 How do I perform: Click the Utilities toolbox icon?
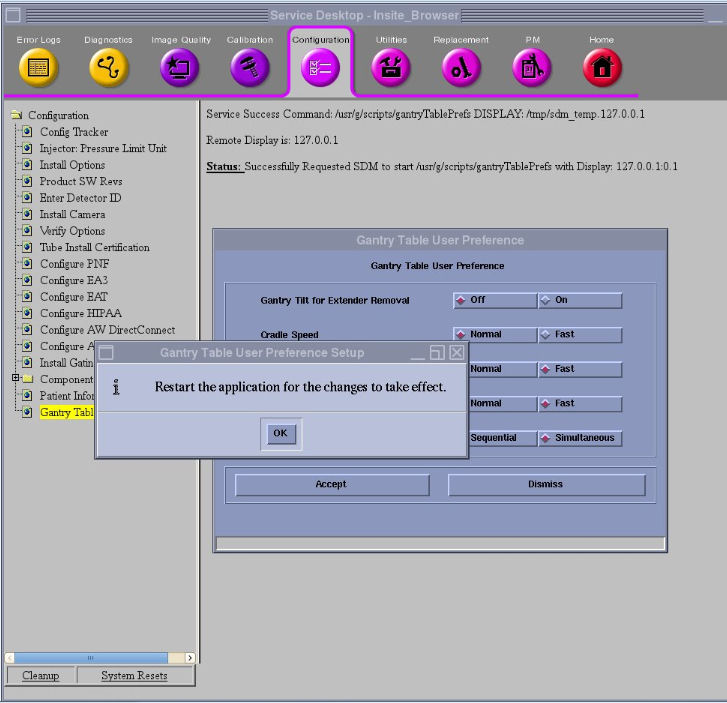point(391,68)
